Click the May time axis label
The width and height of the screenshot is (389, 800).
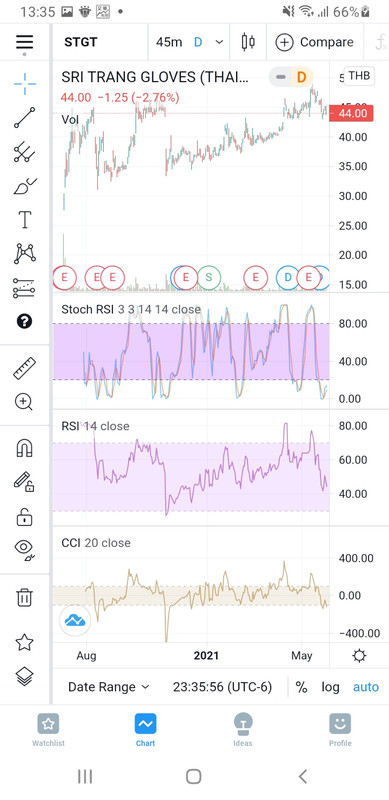[x=302, y=656]
